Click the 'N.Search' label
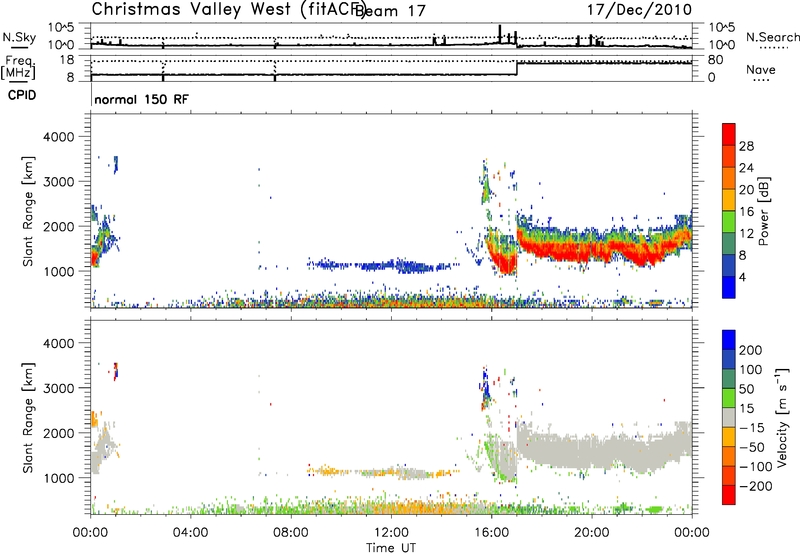This screenshot has width=800, height=554. pos(772,37)
